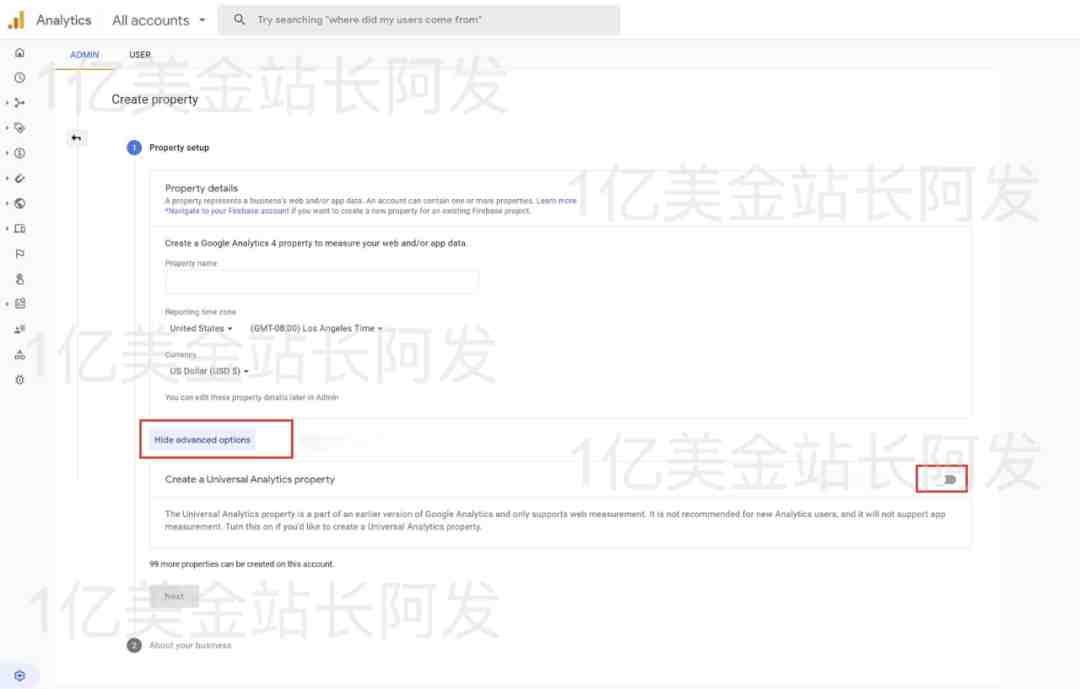Click the Property details heading
Screen dimensions: 1080x689
tap(201, 188)
